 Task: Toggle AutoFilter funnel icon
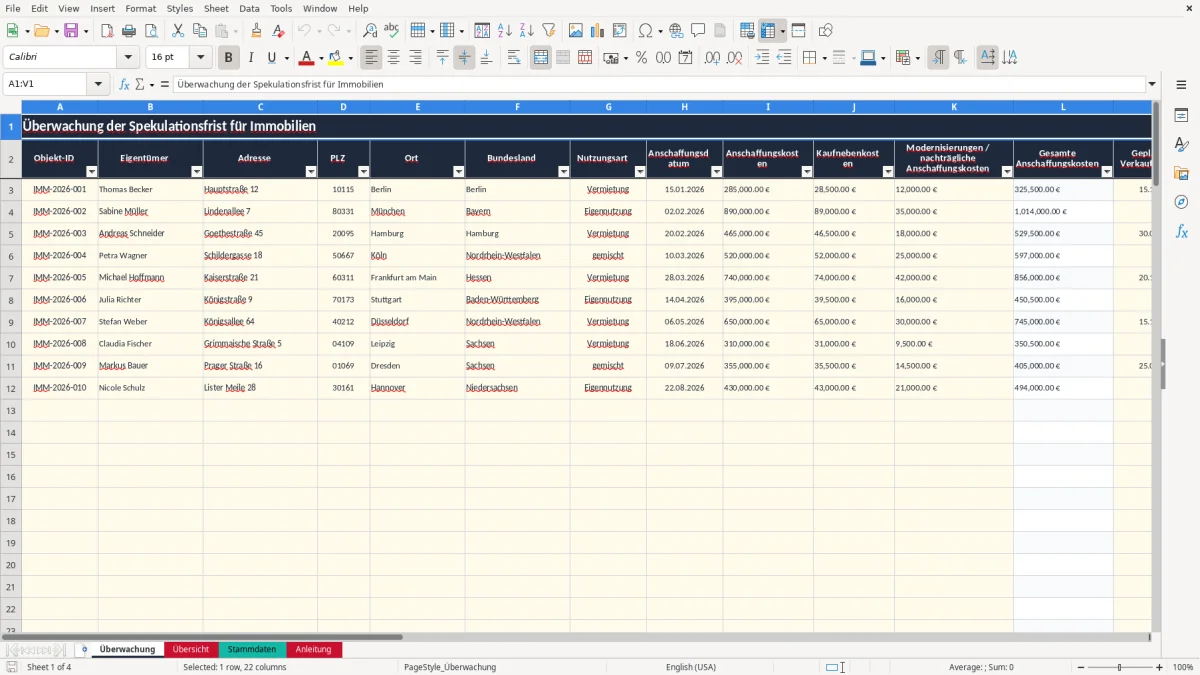tap(549, 31)
